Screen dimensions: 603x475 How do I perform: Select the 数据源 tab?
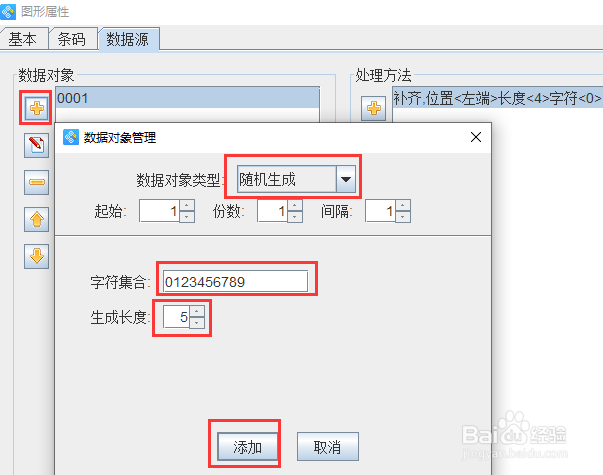point(128,39)
